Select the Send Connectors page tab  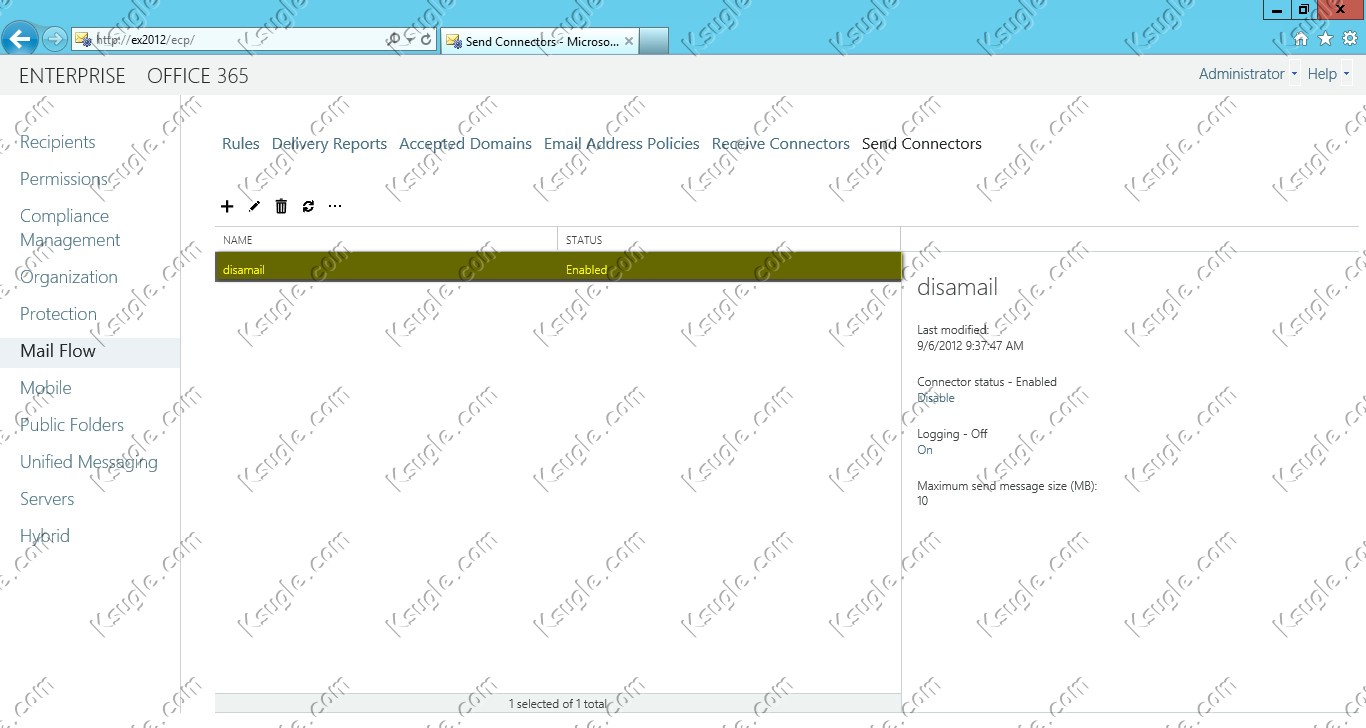[x=922, y=144]
